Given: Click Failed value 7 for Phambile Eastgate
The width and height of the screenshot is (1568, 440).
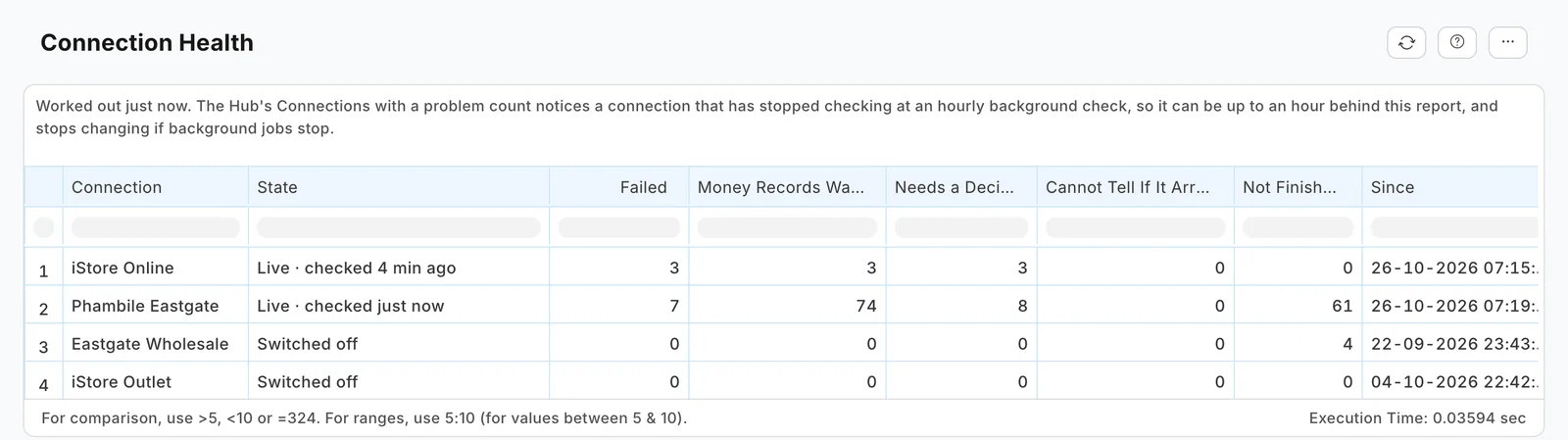Looking at the screenshot, I should [618, 306].
